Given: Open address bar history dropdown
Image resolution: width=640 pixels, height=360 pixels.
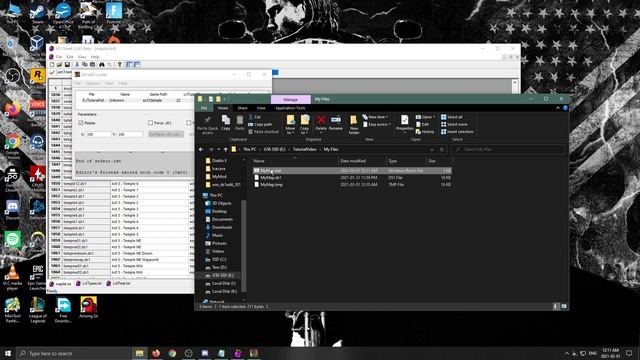Looking at the screenshot, I should tap(432, 149).
